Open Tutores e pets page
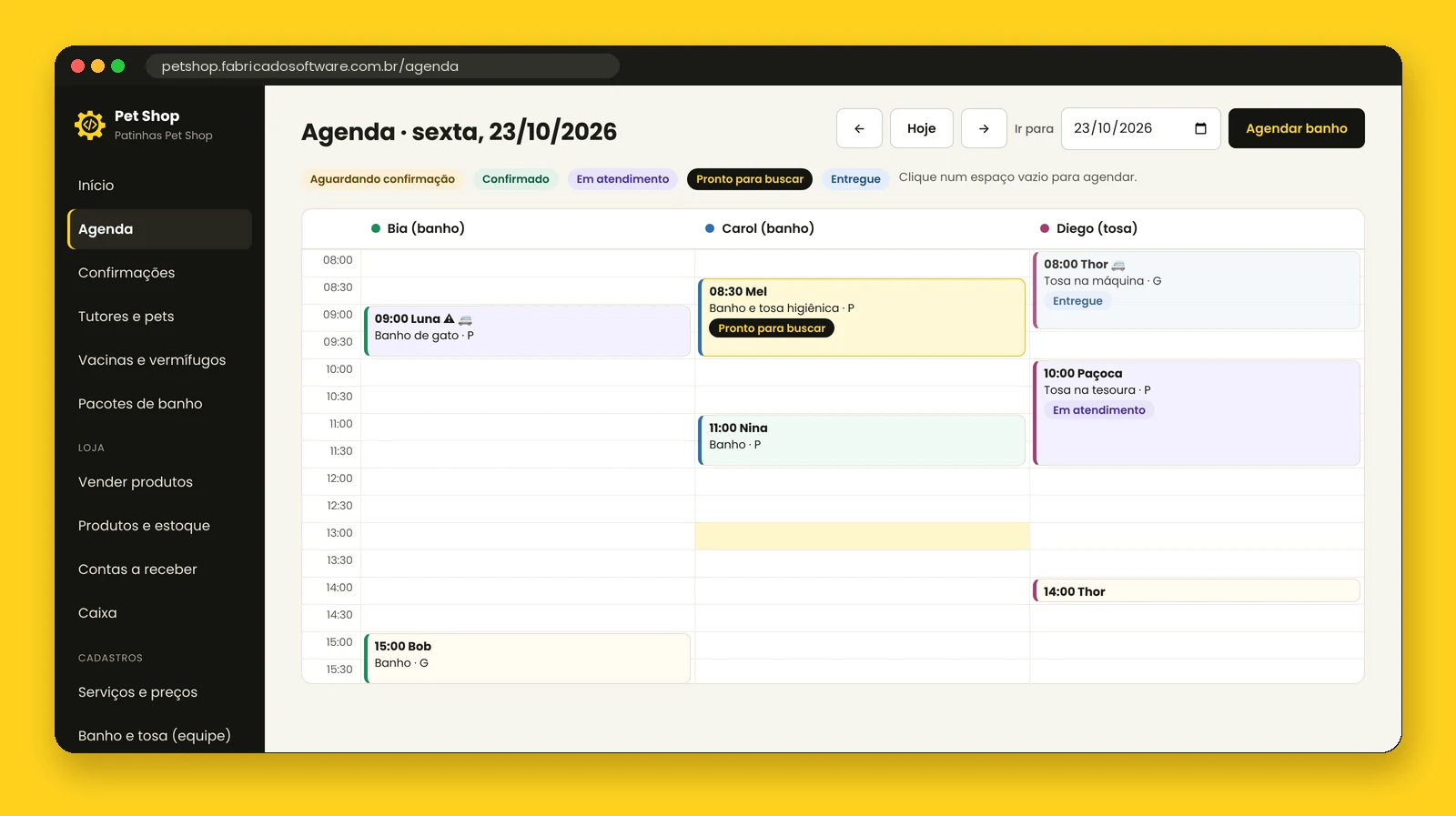 (x=159, y=317)
